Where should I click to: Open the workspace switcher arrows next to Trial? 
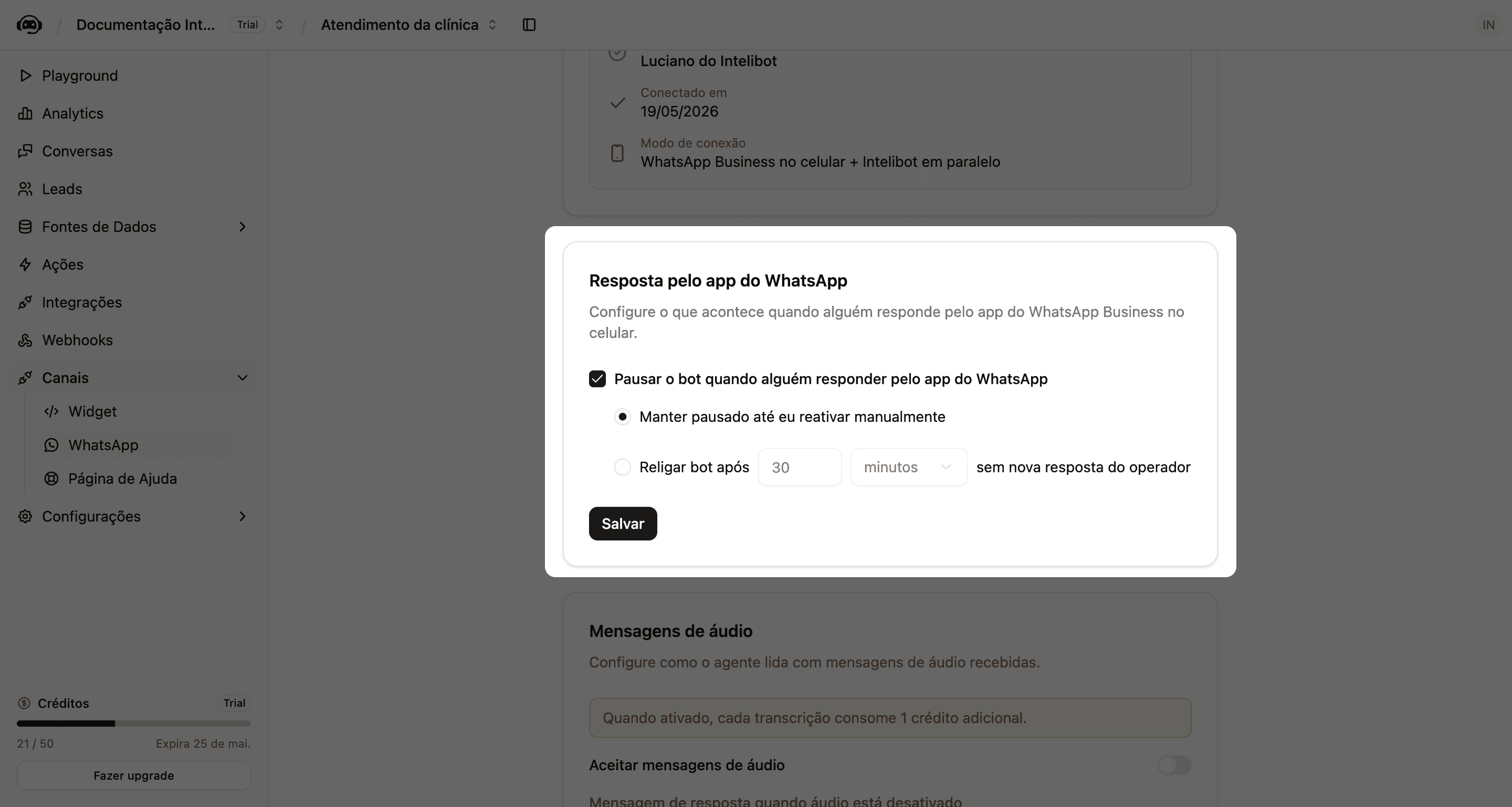(279, 25)
